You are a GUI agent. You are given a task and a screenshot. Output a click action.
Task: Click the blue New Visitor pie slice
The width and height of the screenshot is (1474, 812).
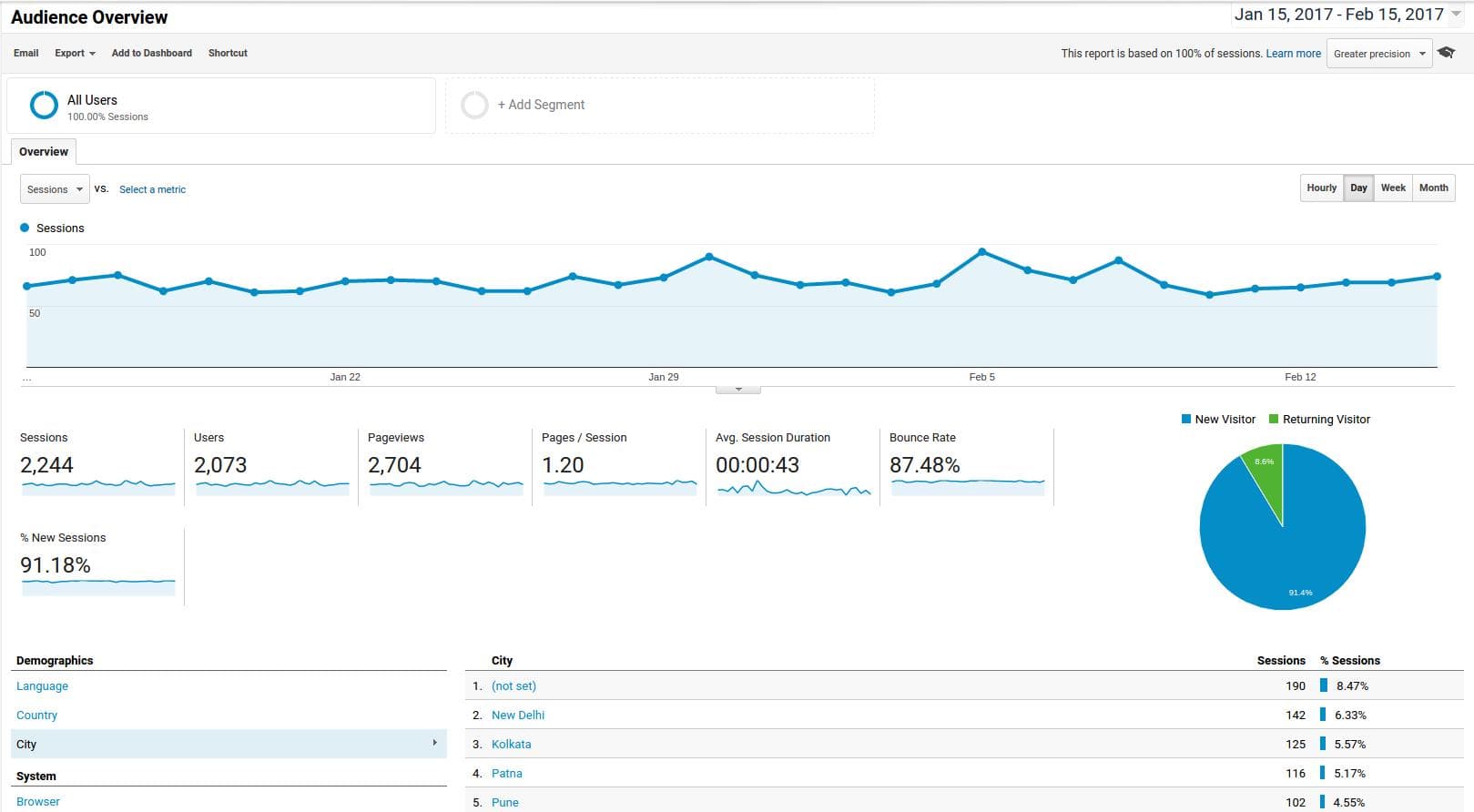point(1293,546)
